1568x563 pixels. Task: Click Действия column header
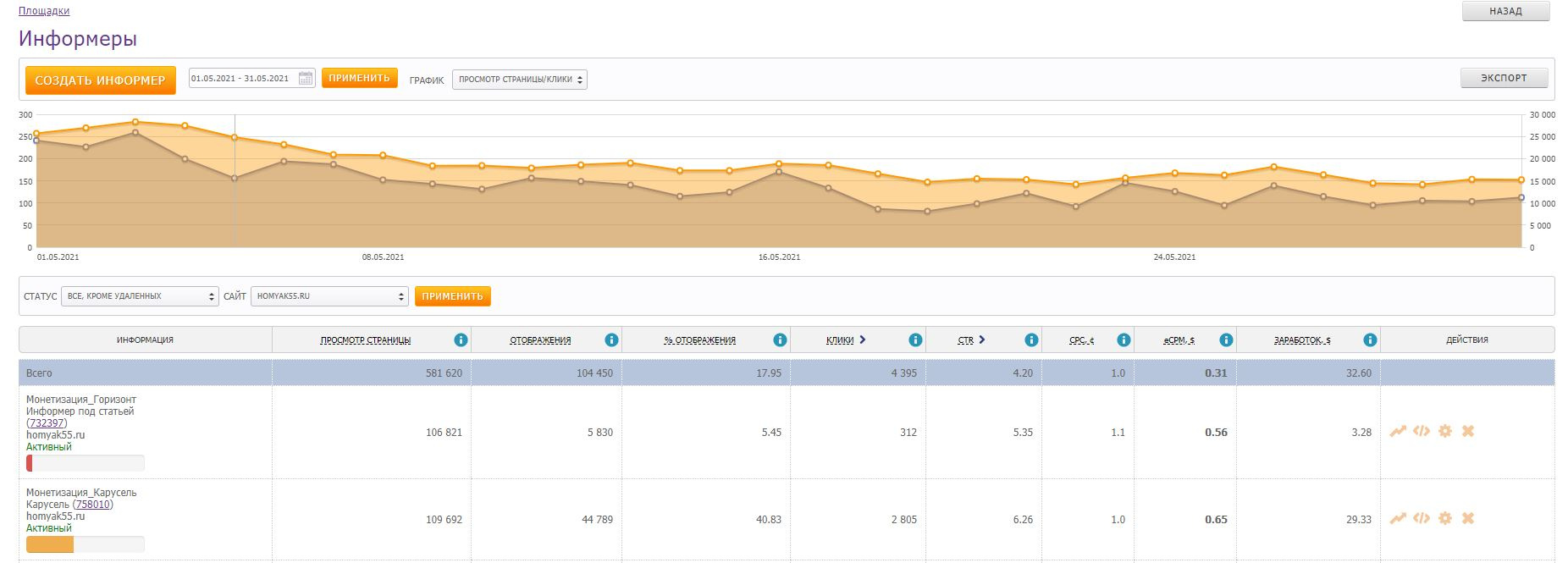(x=1467, y=340)
